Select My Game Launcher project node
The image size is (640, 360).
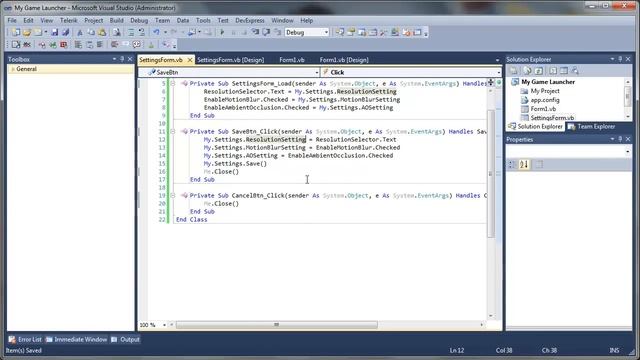[548, 82]
